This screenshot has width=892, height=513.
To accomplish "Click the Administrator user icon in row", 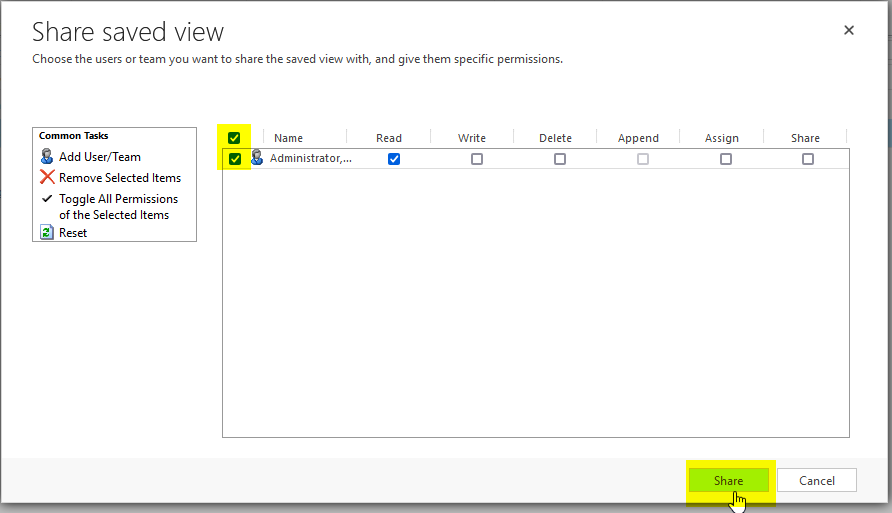I will click(x=257, y=158).
